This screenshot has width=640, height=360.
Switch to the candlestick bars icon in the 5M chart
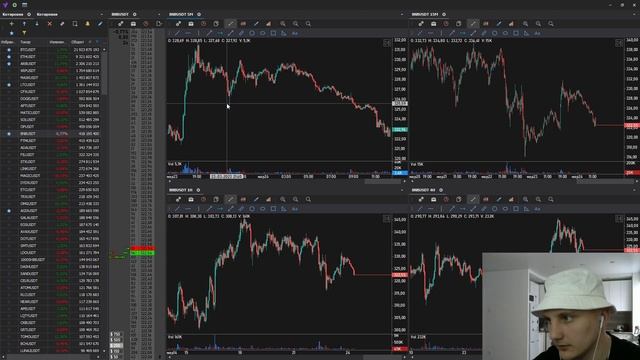click(x=243, y=24)
